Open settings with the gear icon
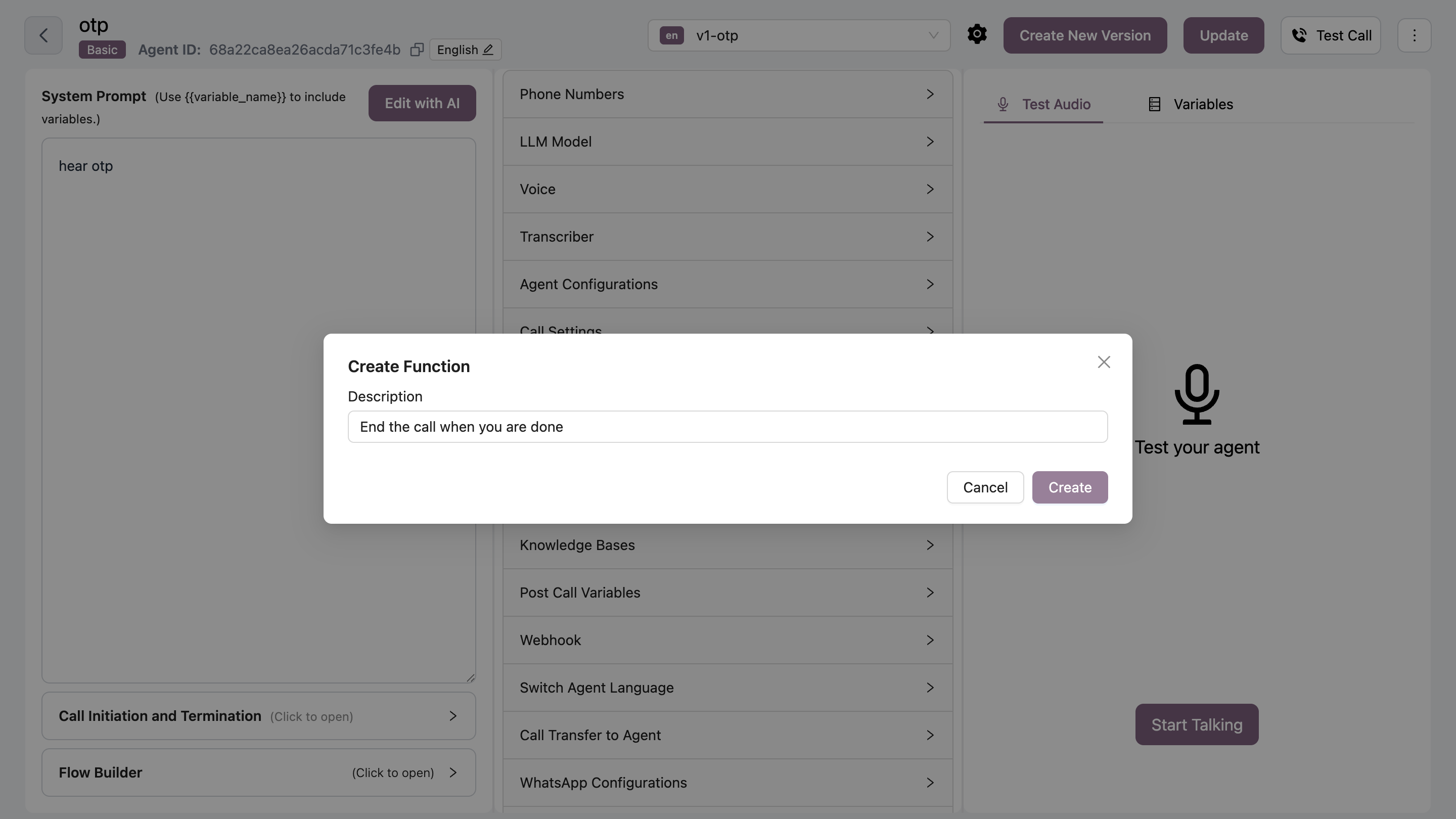This screenshot has height=819, width=1456. (x=977, y=34)
